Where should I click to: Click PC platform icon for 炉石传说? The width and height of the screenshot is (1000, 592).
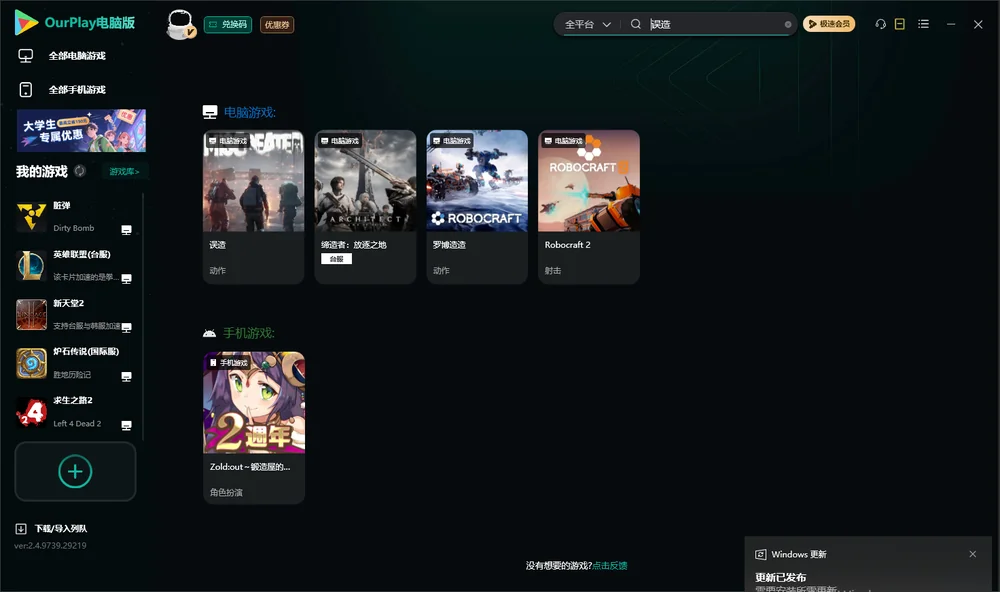coord(126,376)
